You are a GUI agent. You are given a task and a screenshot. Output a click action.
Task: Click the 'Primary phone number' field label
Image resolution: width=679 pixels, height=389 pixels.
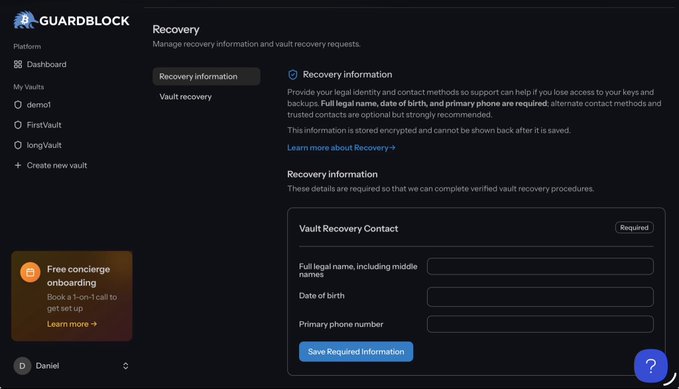(x=341, y=324)
